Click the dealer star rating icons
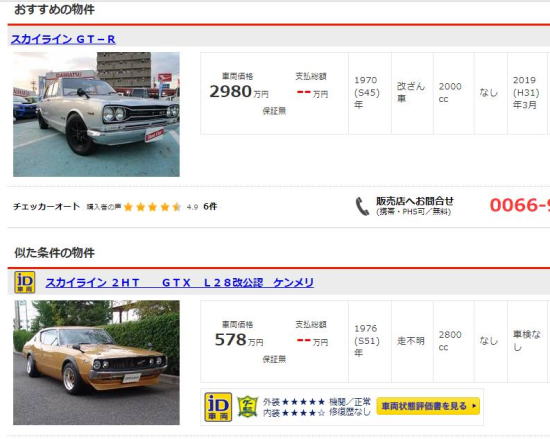Viewport: 550px width, 439px height. pos(152,207)
